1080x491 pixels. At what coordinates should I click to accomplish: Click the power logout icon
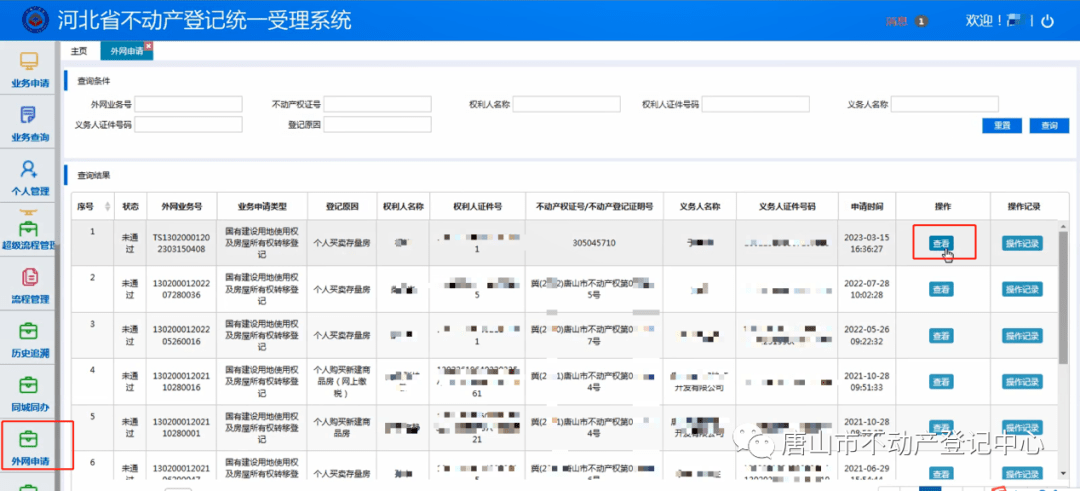1047,21
